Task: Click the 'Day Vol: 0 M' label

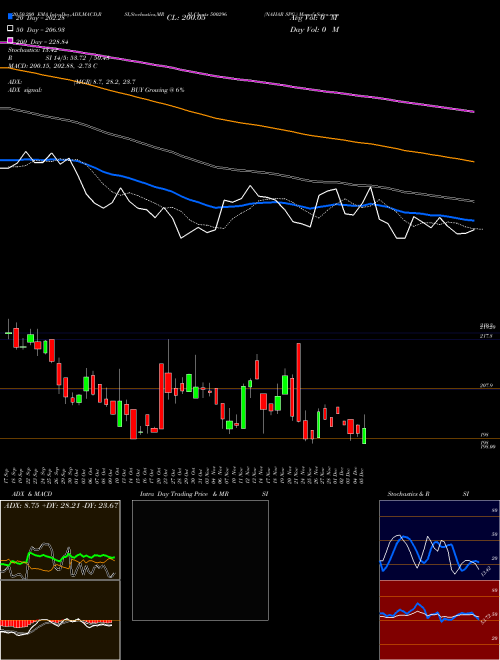Action: (314, 30)
